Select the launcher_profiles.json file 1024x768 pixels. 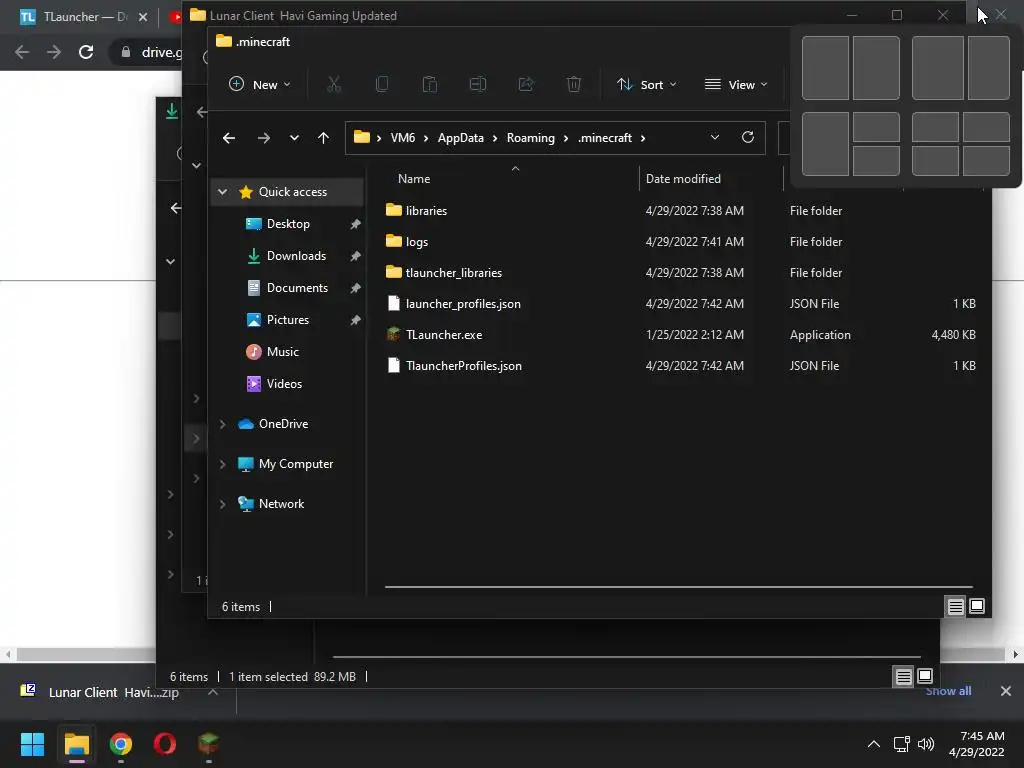(463, 304)
